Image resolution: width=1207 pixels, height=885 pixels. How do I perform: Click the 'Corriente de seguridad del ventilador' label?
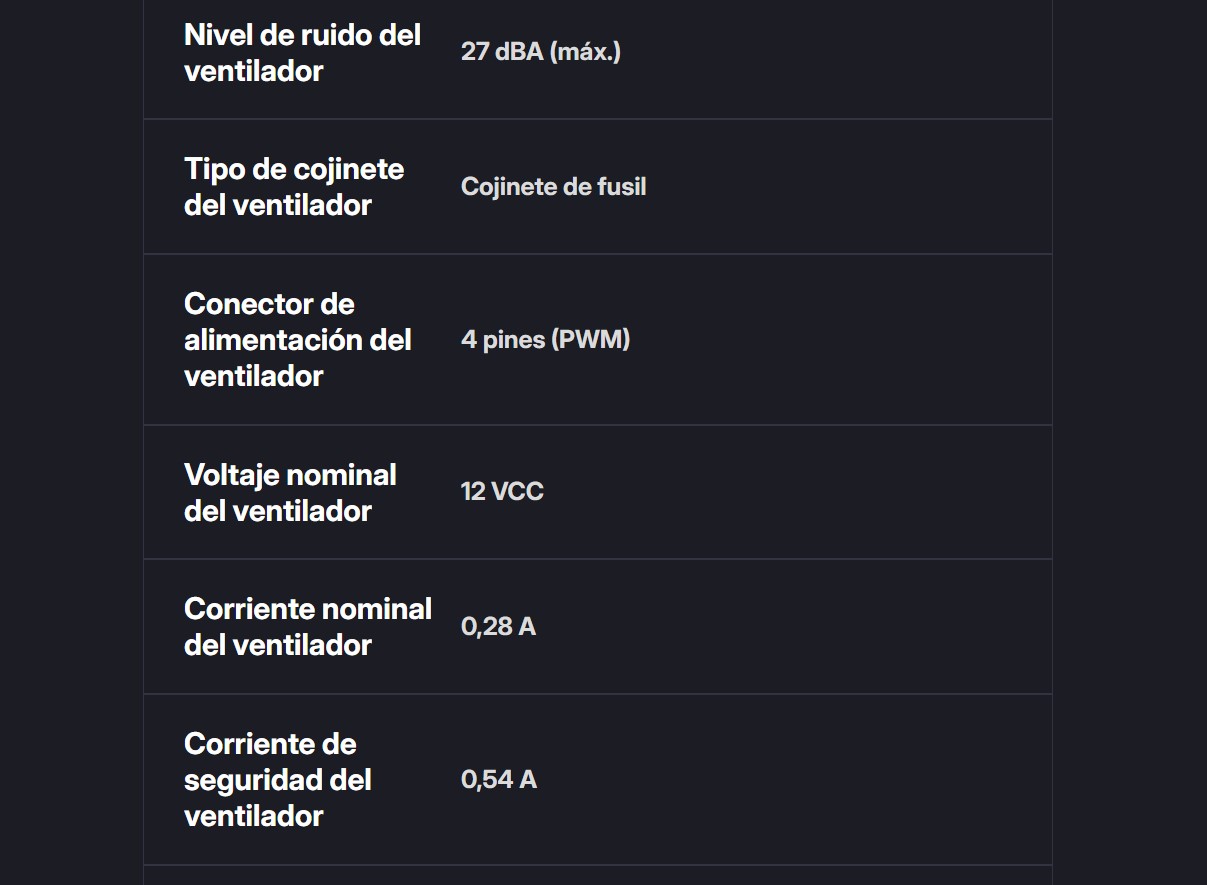point(278,780)
